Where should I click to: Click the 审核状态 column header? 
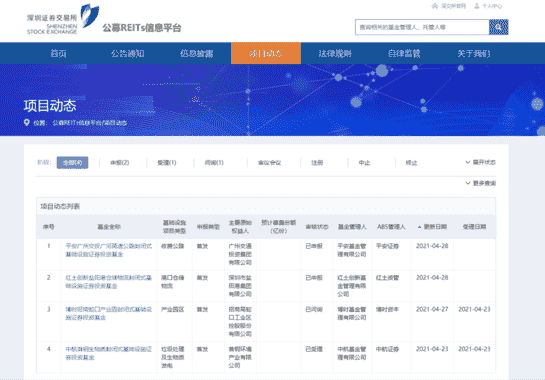(x=317, y=227)
